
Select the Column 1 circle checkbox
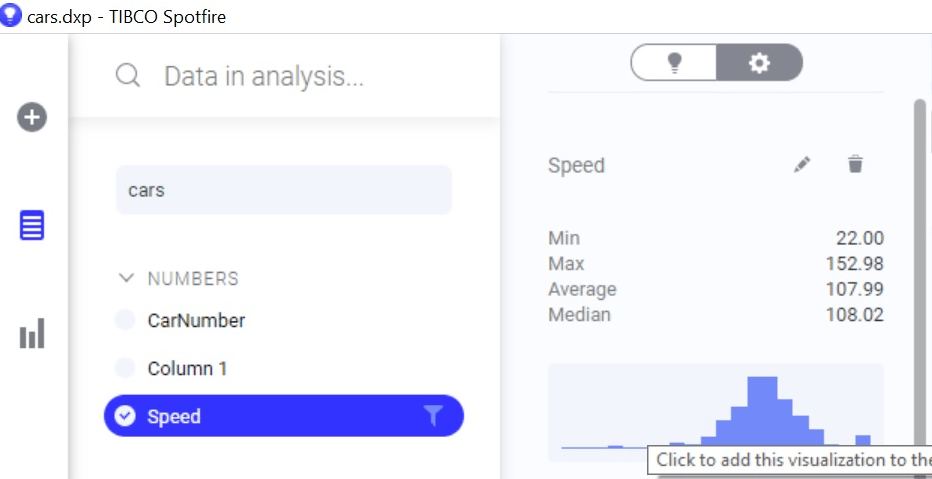(125, 368)
